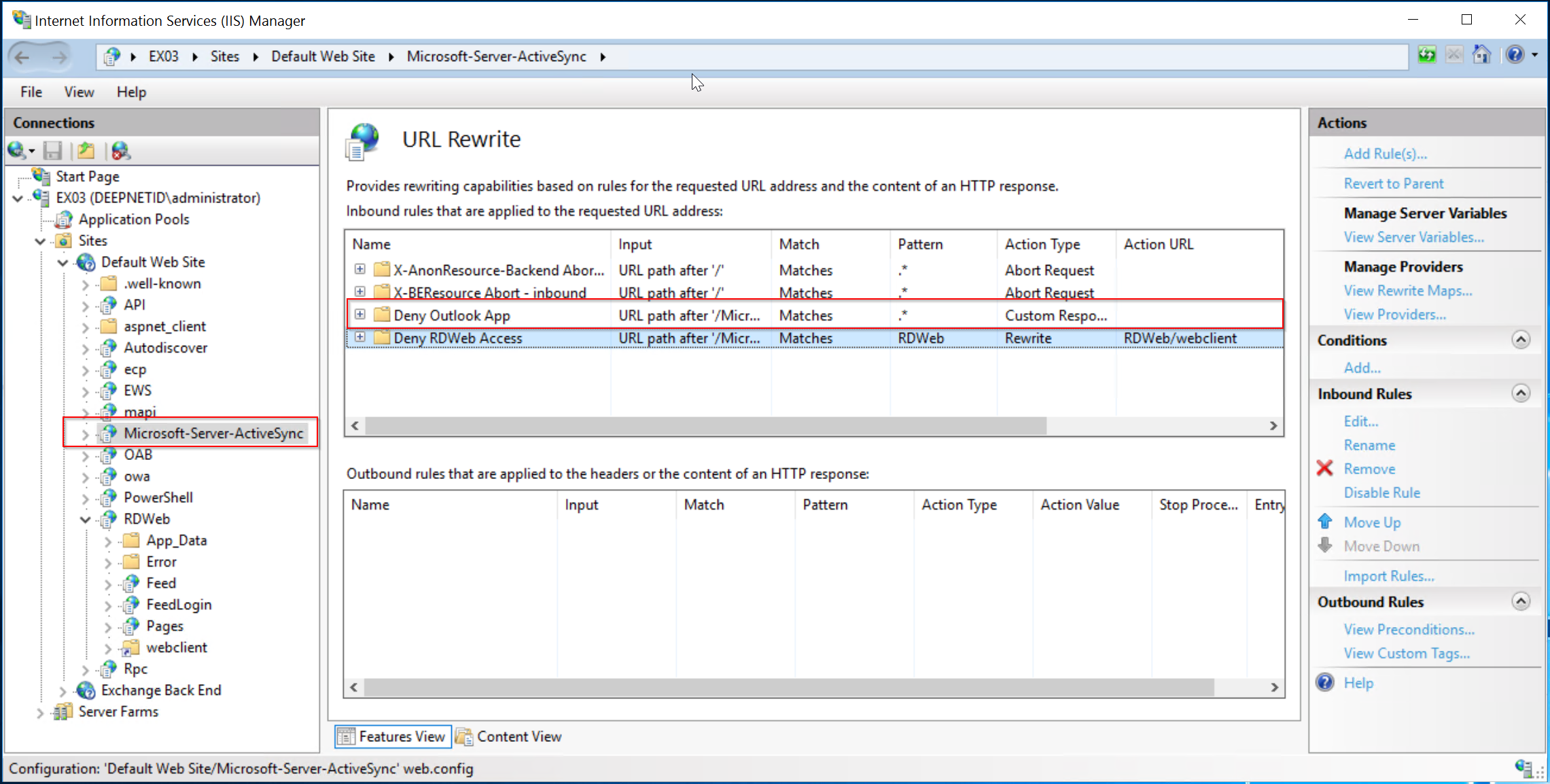Click the help question mark icon at top right
This screenshot has height=784, width=1550.
click(1515, 55)
